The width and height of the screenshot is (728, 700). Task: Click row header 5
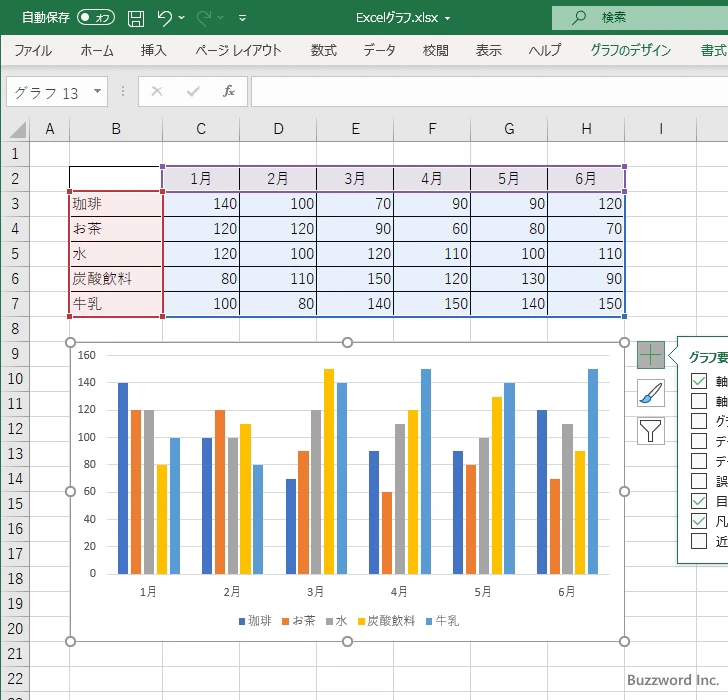tap(15, 253)
